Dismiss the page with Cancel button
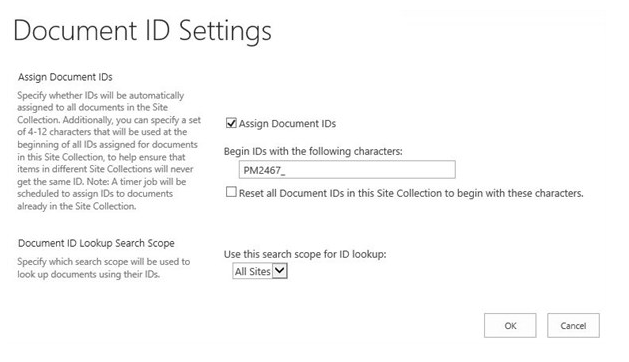The image size is (629, 362). (x=573, y=325)
